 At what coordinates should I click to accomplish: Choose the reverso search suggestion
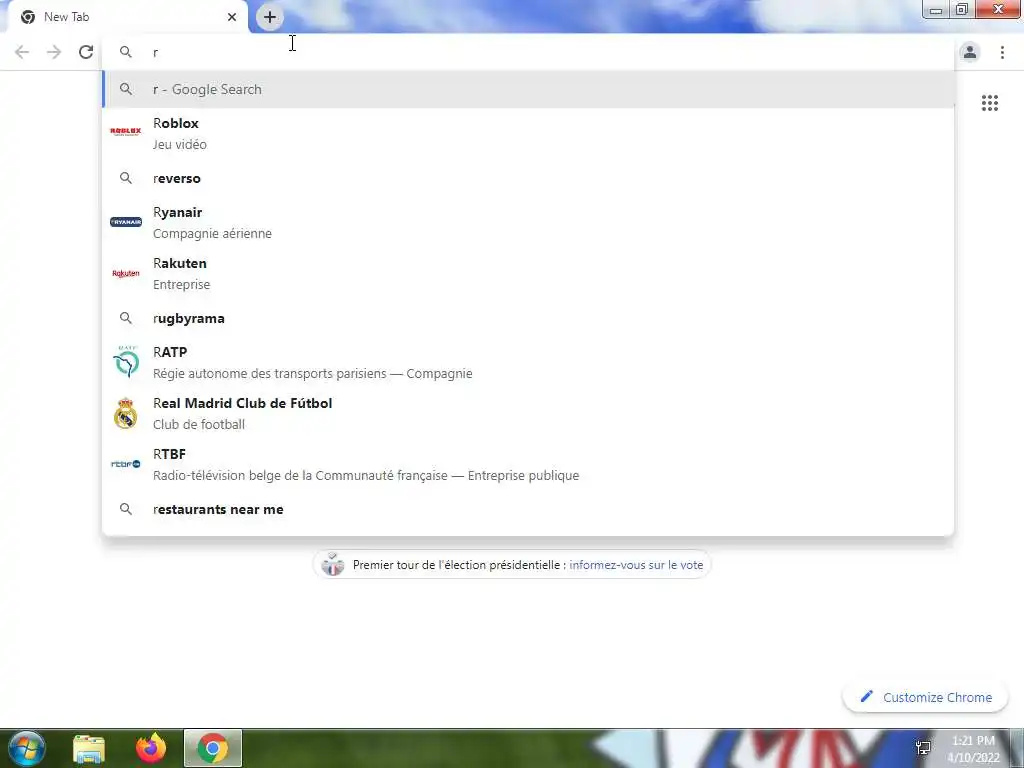coord(528,178)
